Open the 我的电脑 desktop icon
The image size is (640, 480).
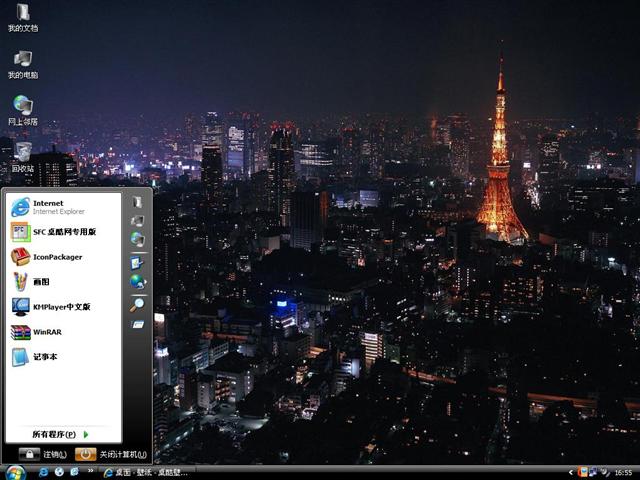point(23,64)
